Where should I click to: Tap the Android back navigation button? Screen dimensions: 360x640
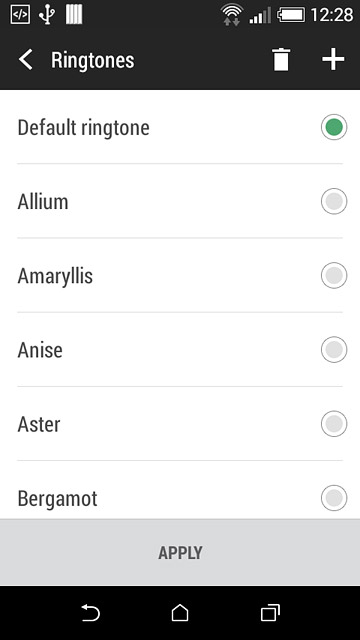[x=90, y=613]
